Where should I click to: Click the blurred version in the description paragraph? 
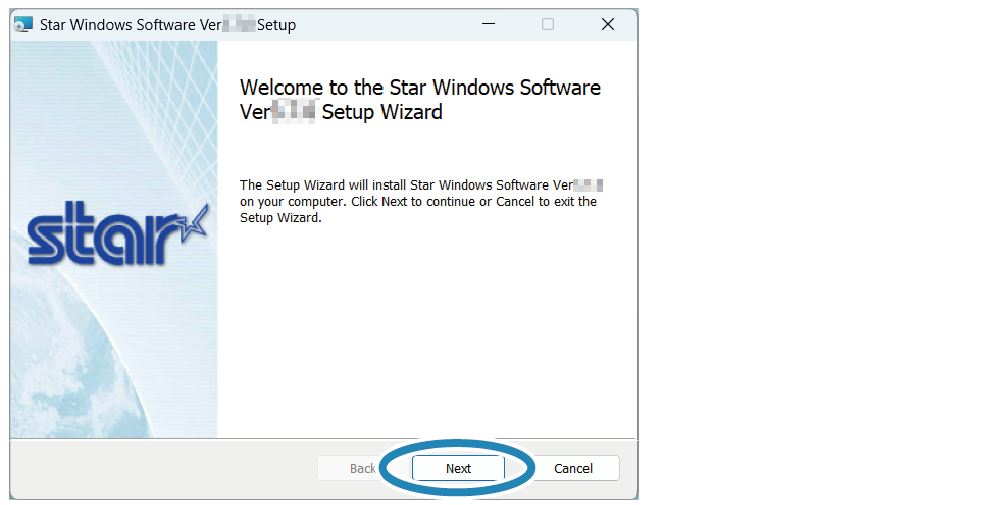pos(591,186)
